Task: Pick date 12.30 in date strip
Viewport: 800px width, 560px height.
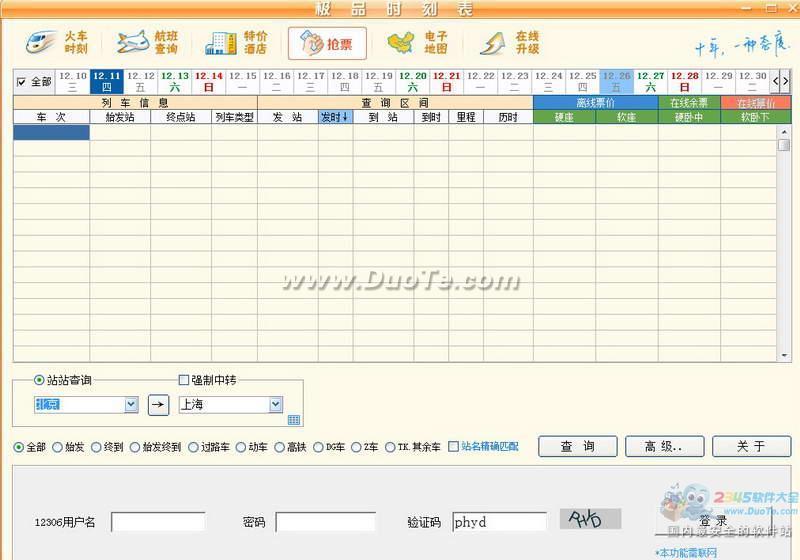Action: pyautogui.click(x=753, y=82)
